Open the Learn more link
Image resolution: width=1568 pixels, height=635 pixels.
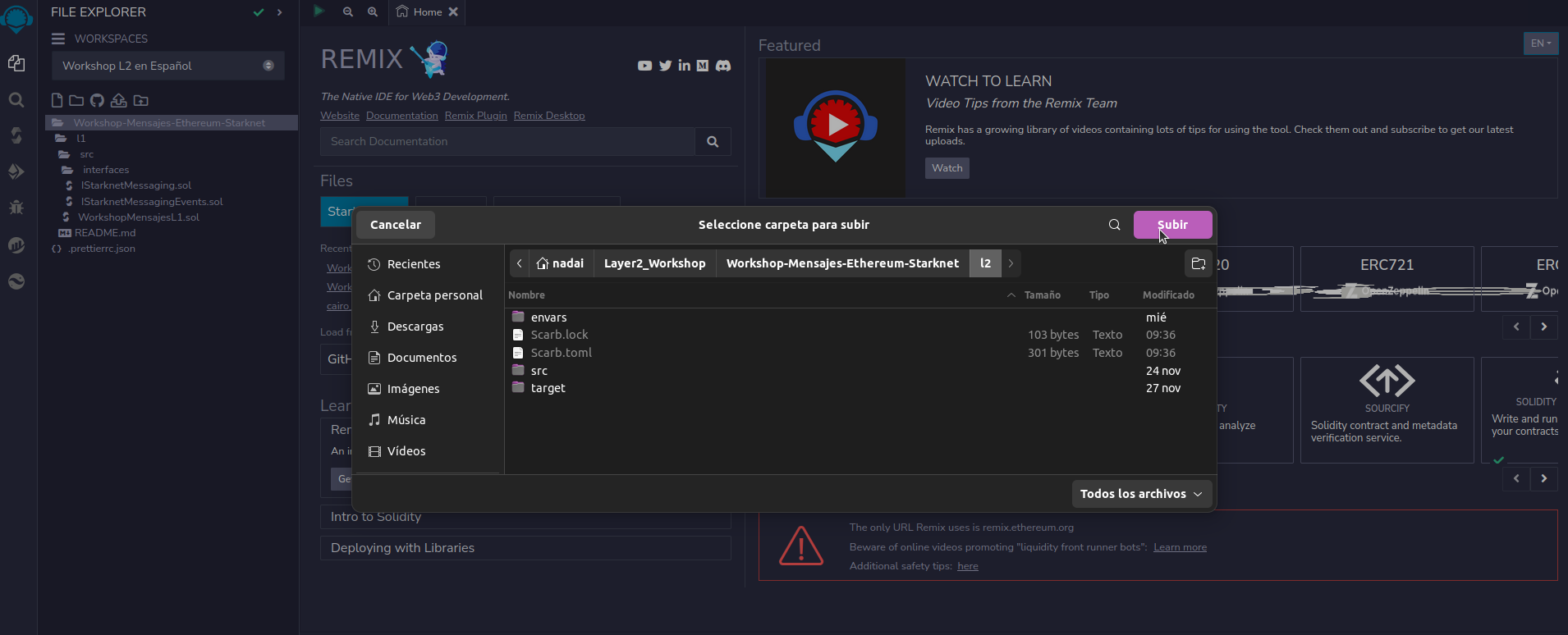click(1180, 547)
